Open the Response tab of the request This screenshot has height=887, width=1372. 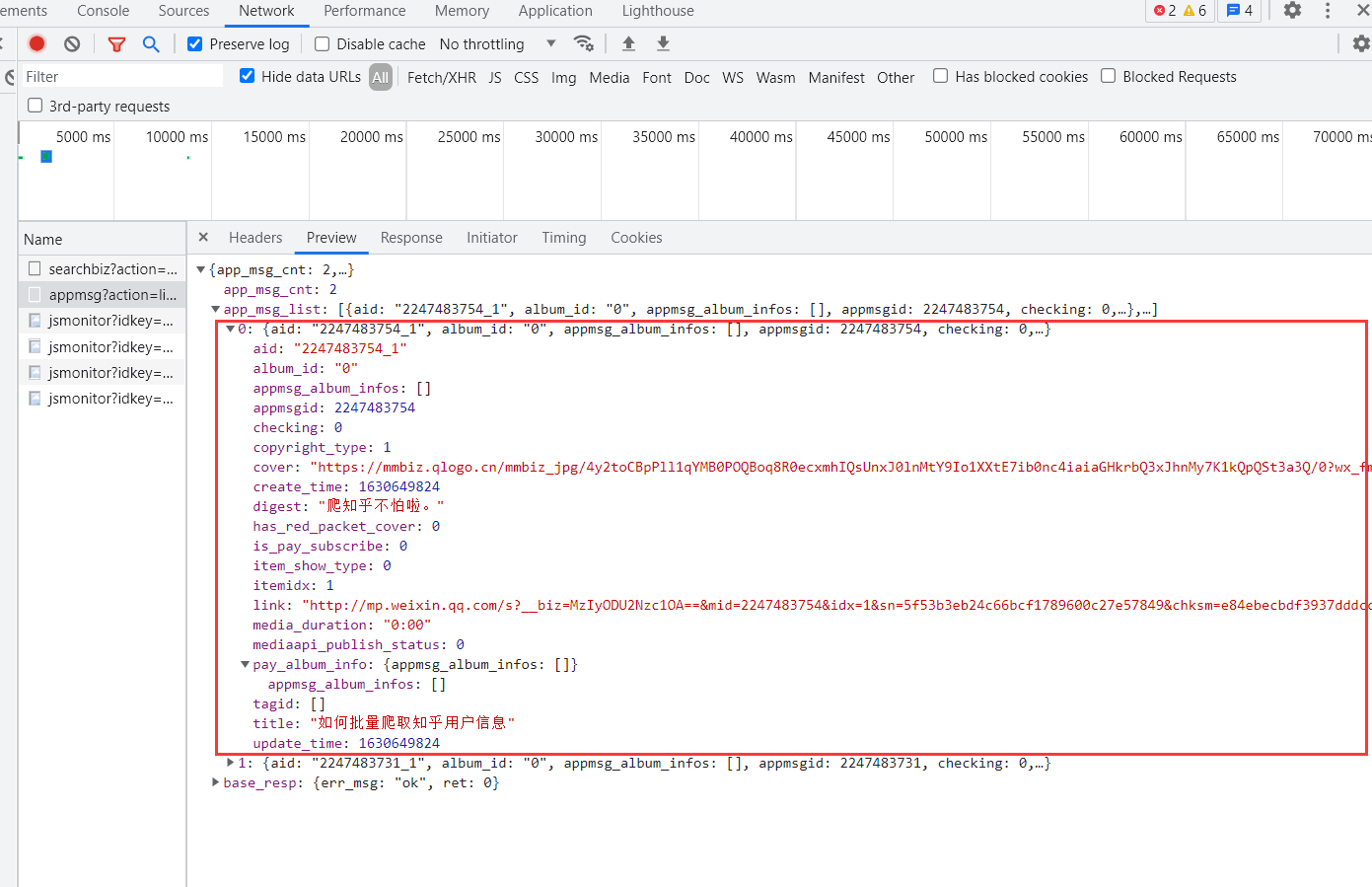click(411, 238)
